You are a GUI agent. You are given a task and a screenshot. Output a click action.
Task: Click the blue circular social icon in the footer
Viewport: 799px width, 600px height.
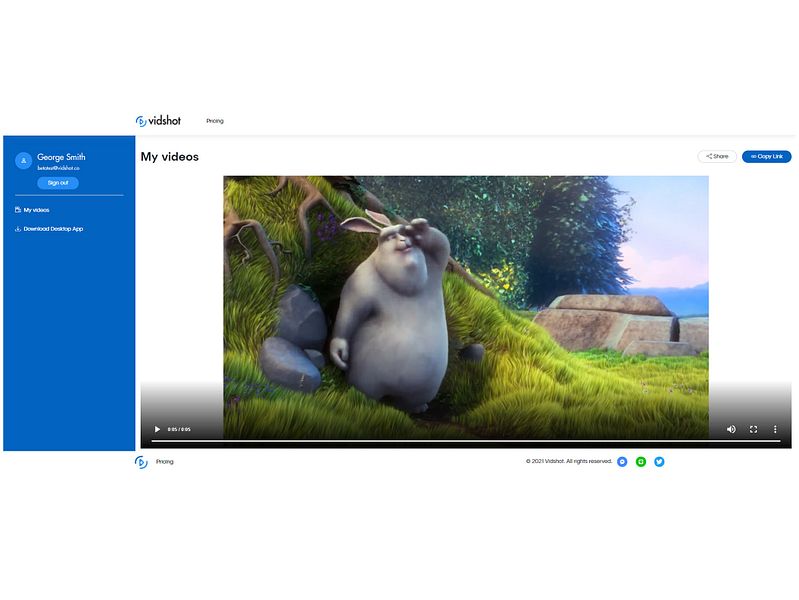click(x=622, y=462)
